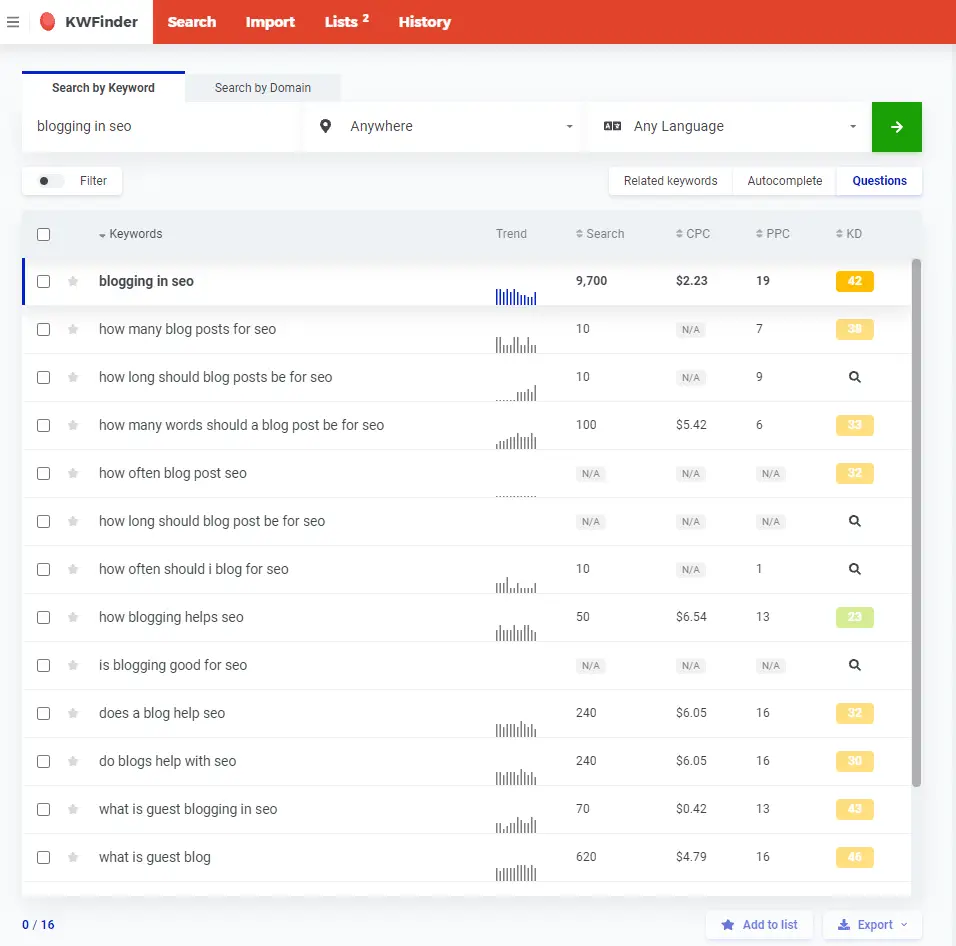Star 'do blogs help with seo'
Viewport: 956px width, 946px height.
[73, 761]
